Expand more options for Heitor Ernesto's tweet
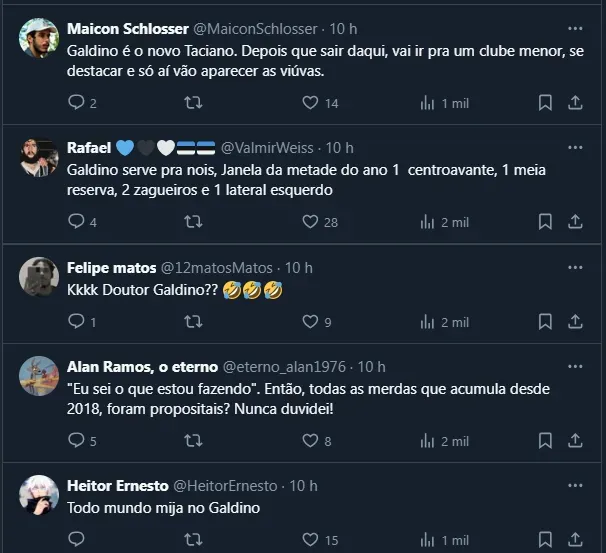The image size is (606, 553). [574, 486]
